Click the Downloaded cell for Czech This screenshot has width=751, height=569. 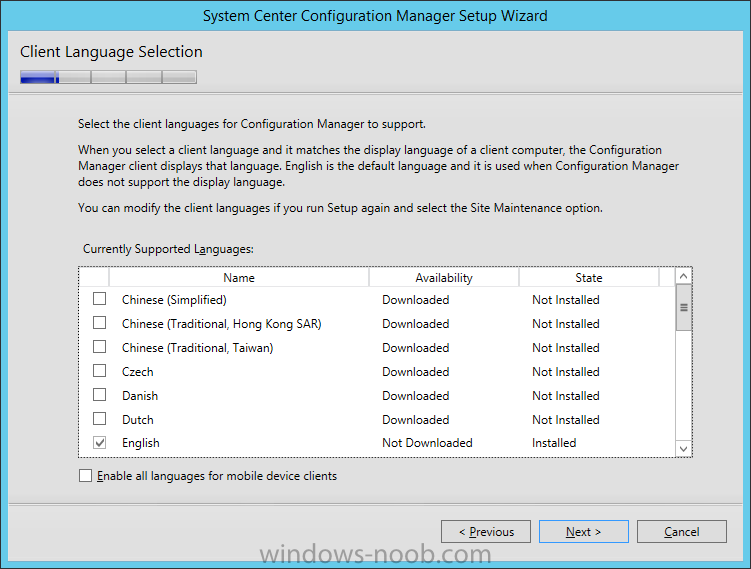[416, 372]
